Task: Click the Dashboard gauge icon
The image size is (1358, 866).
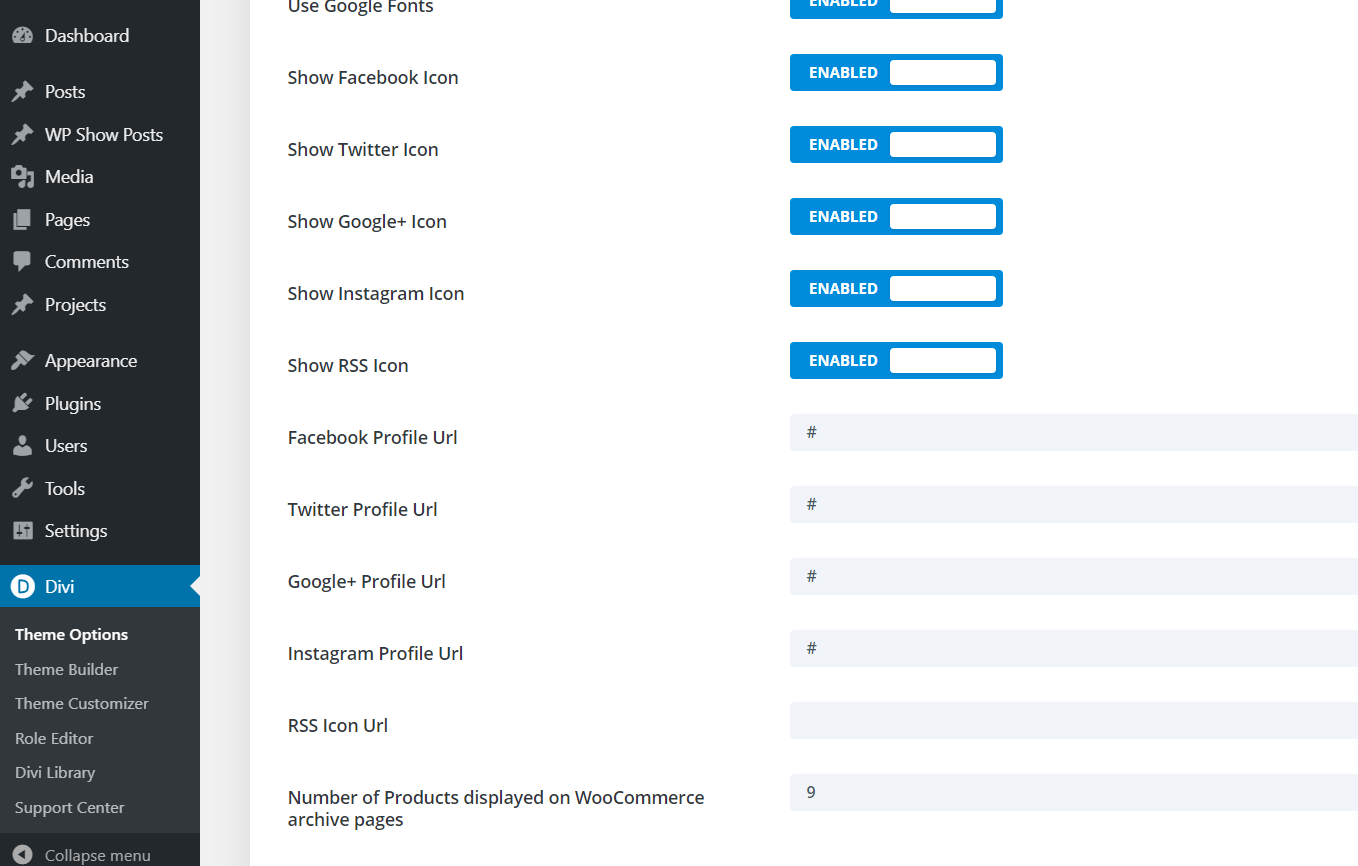Action: click(22, 36)
